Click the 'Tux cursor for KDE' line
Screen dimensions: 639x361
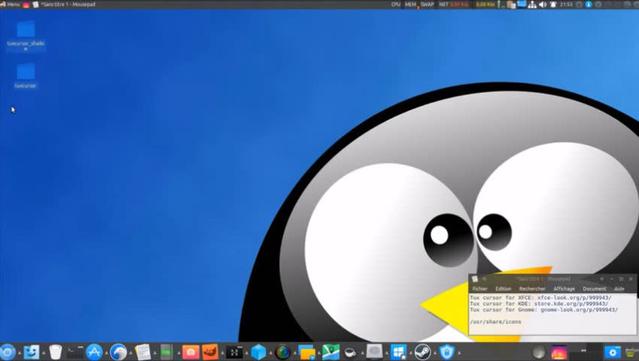(x=539, y=304)
